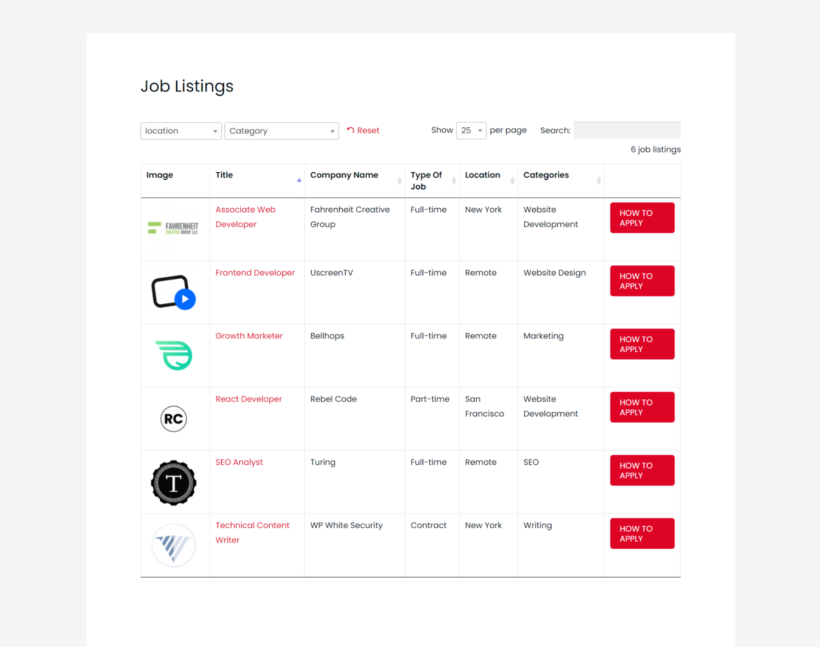Click the Reset arrow icon
The height and width of the screenshot is (647, 820).
[x=350, y=131]
